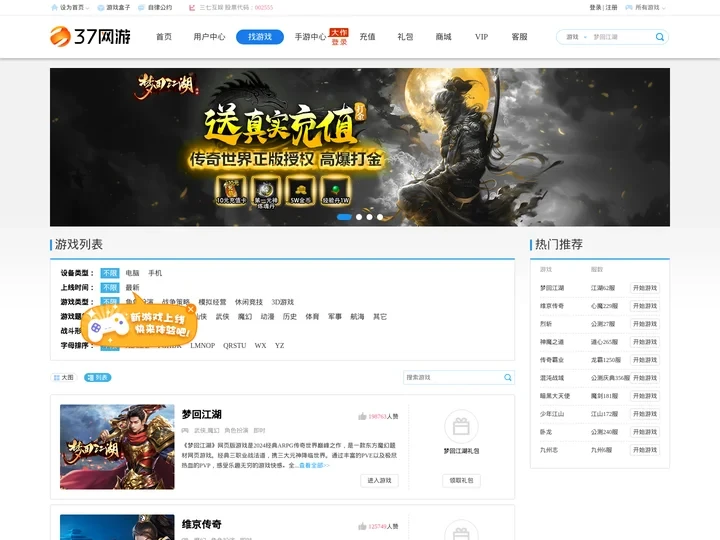Filter game type by 模拟经营
720x540 pixels.
pyautogui.click(x=212, y=302)
